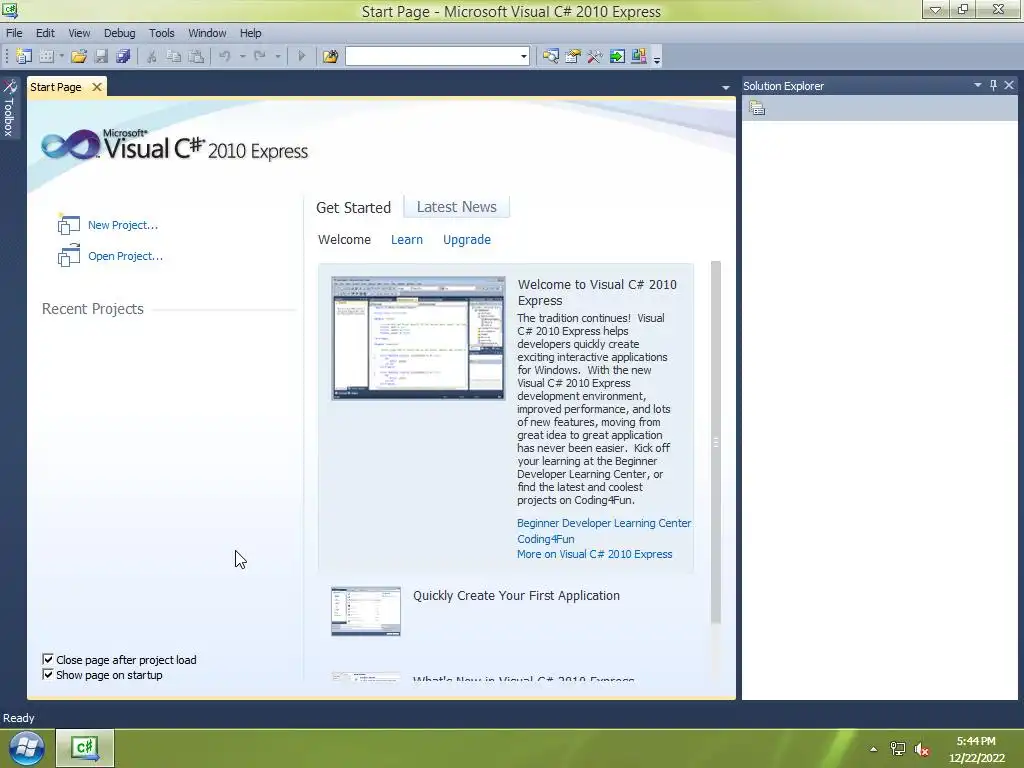Open the active documents list dropdown
The image size is (1024, 768).
(x=726, y=88)
